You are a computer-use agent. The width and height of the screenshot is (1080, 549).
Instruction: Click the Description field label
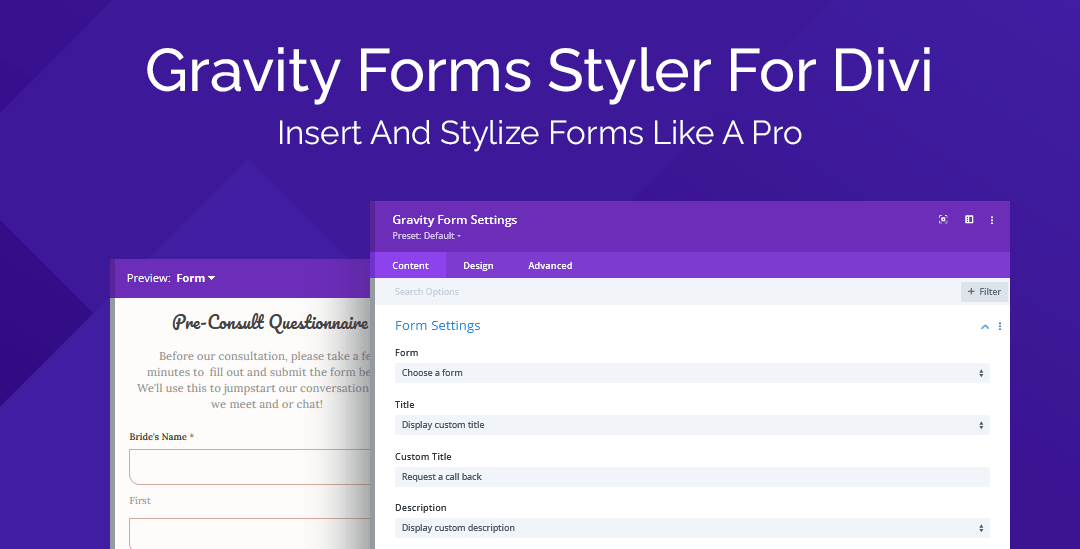pyautogui.click(x=421, y=508)
